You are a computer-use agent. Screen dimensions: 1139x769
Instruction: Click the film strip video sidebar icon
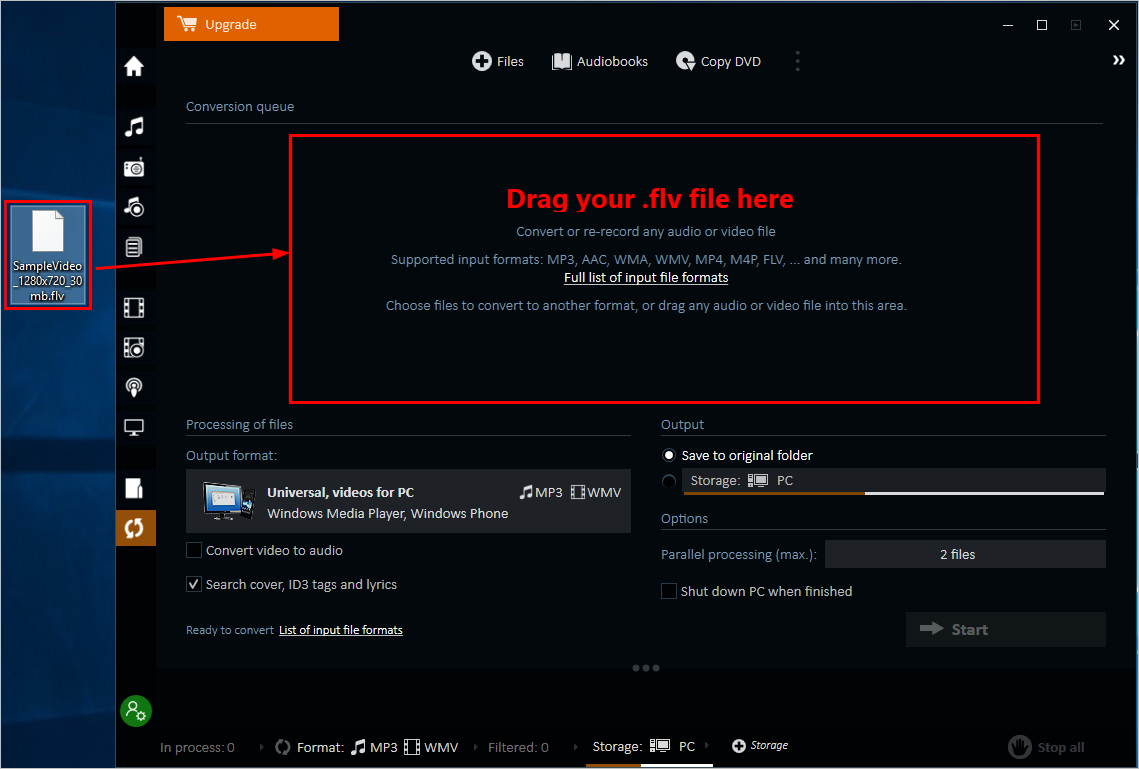point(134,307)
